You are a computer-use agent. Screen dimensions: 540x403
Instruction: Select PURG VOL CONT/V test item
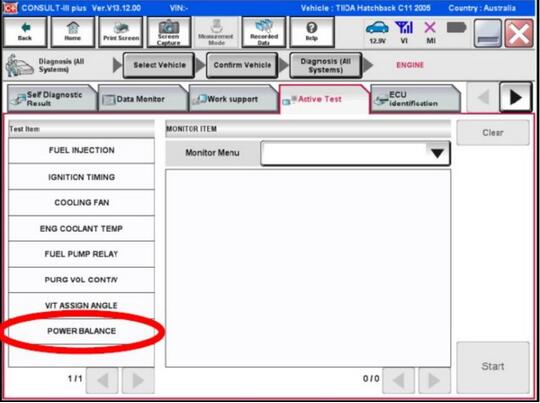pyautogui.click(x=81, y=280)
